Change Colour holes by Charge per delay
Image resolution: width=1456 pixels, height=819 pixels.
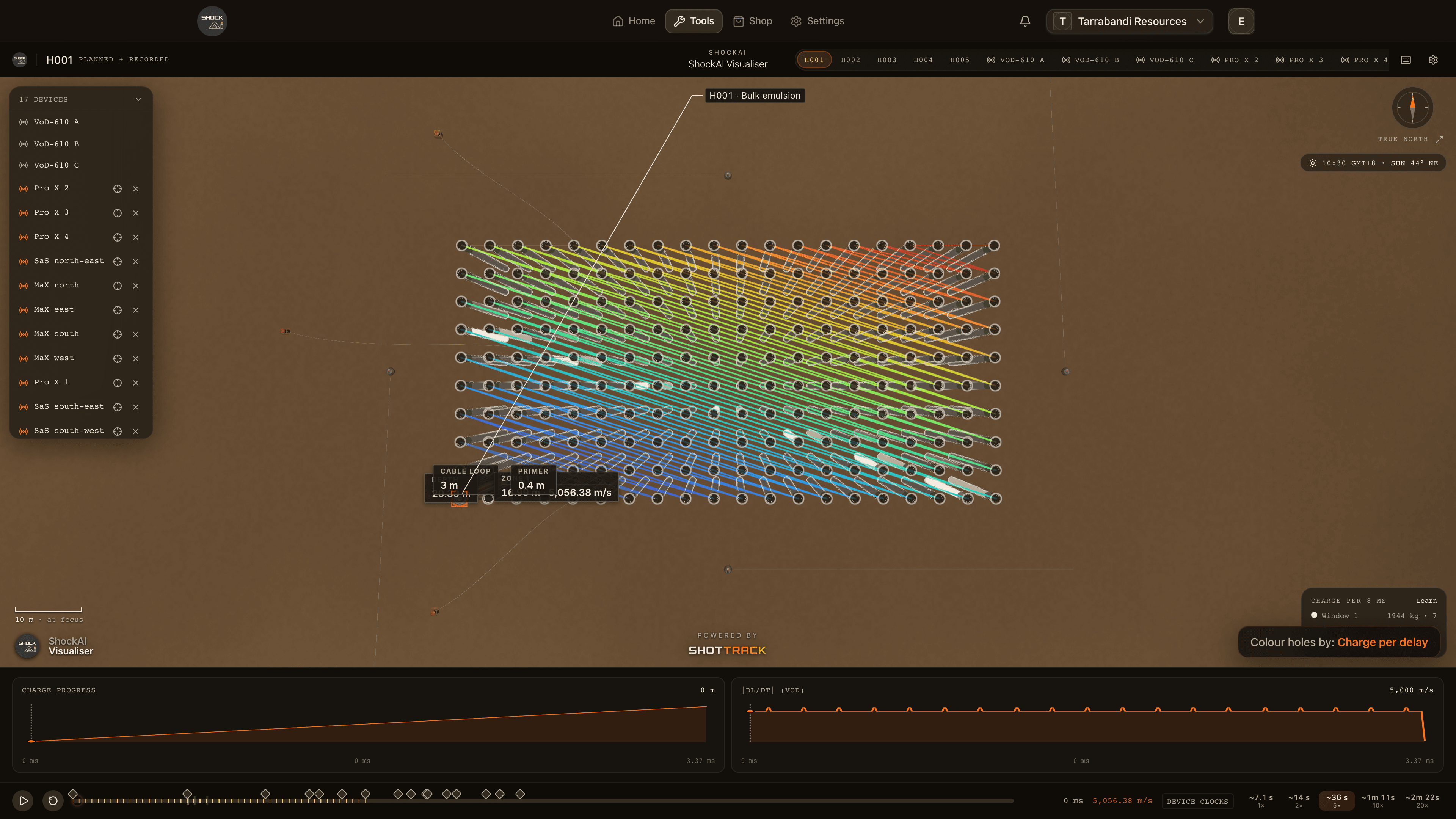[x=1338, y=642]
